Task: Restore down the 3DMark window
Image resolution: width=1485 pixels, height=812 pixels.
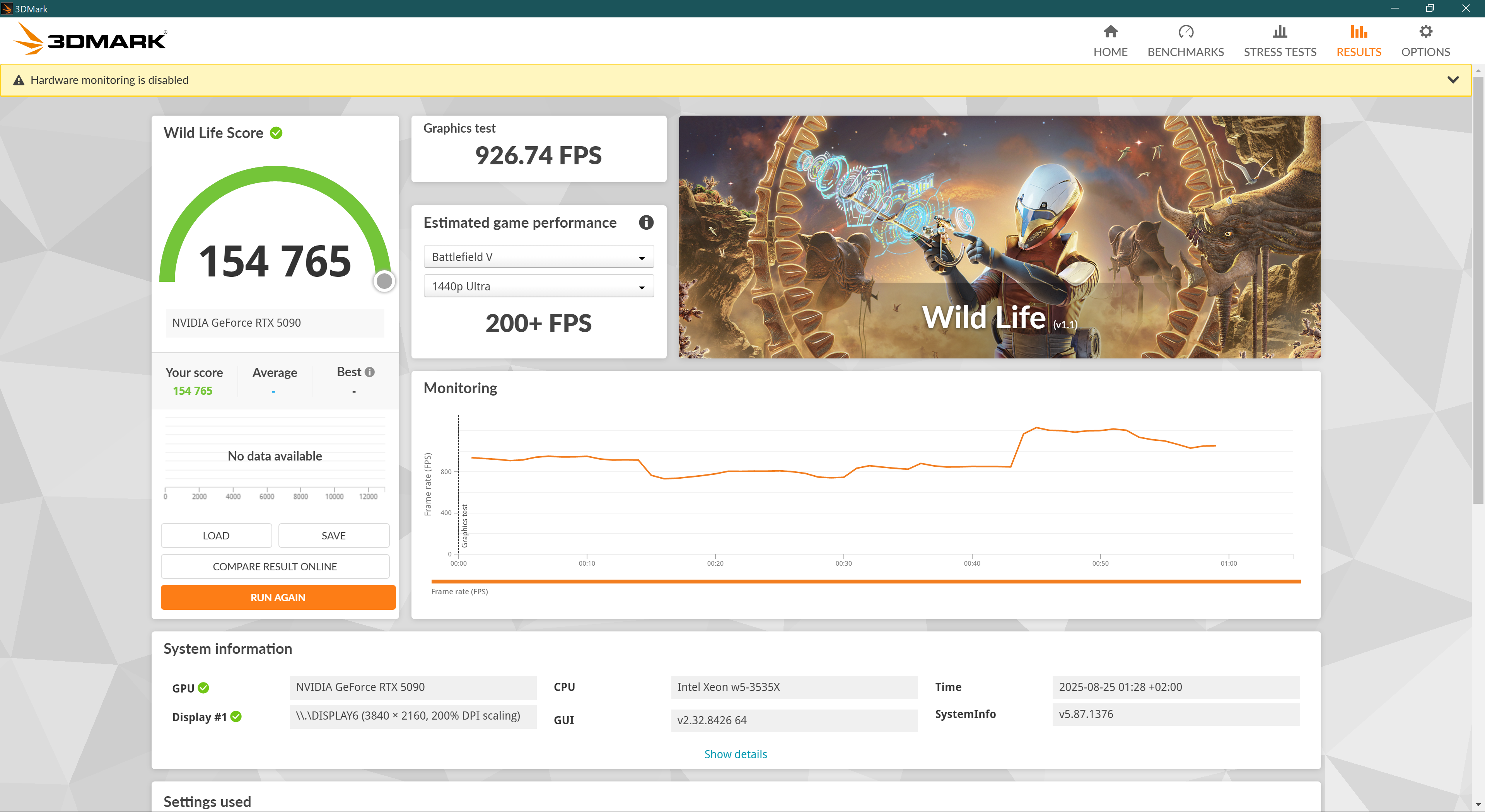Action: pyautogui.click(x=1430, y=9)
